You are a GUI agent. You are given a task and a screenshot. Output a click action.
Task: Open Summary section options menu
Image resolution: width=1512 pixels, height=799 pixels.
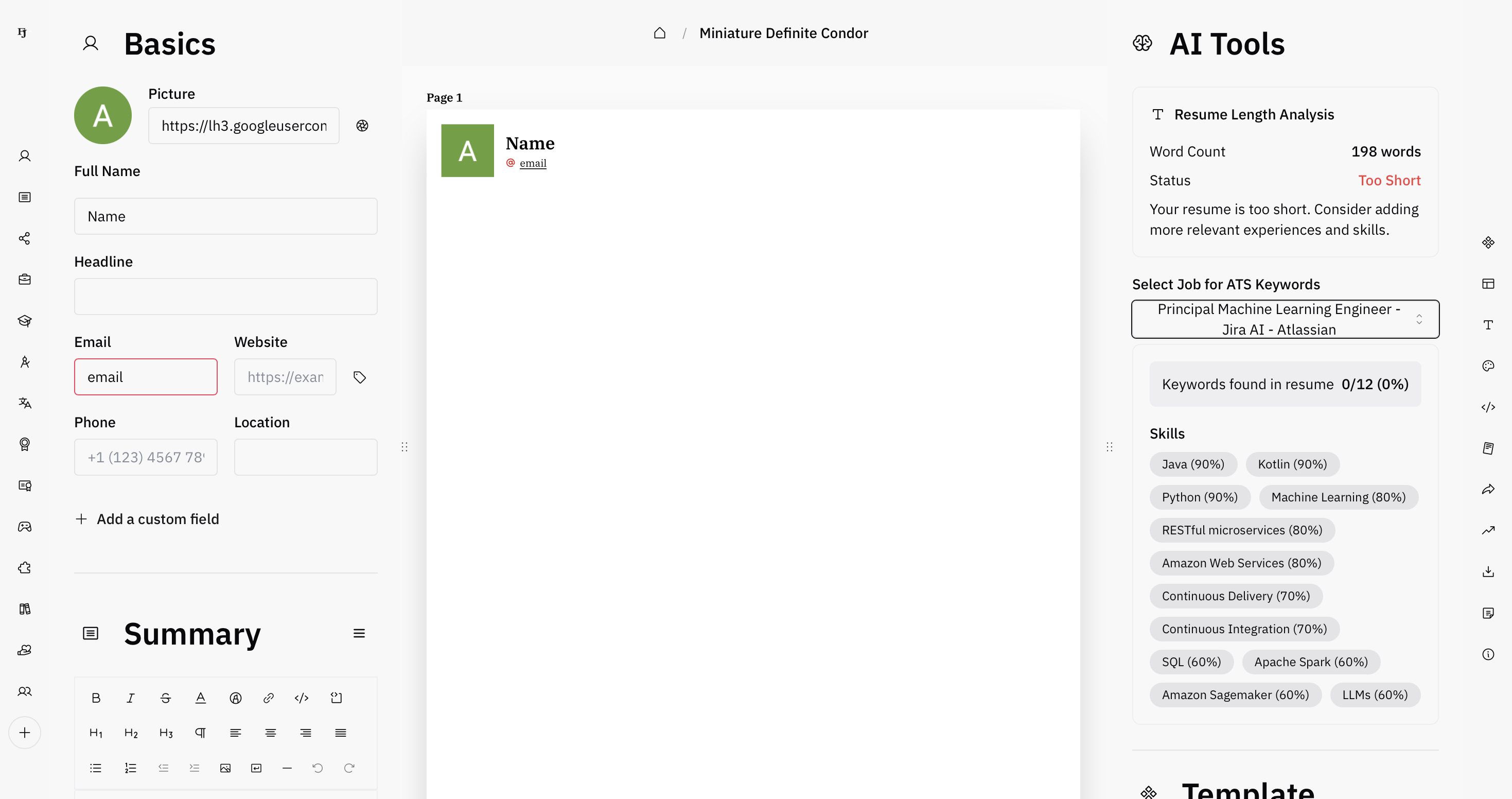click(359, 633)
